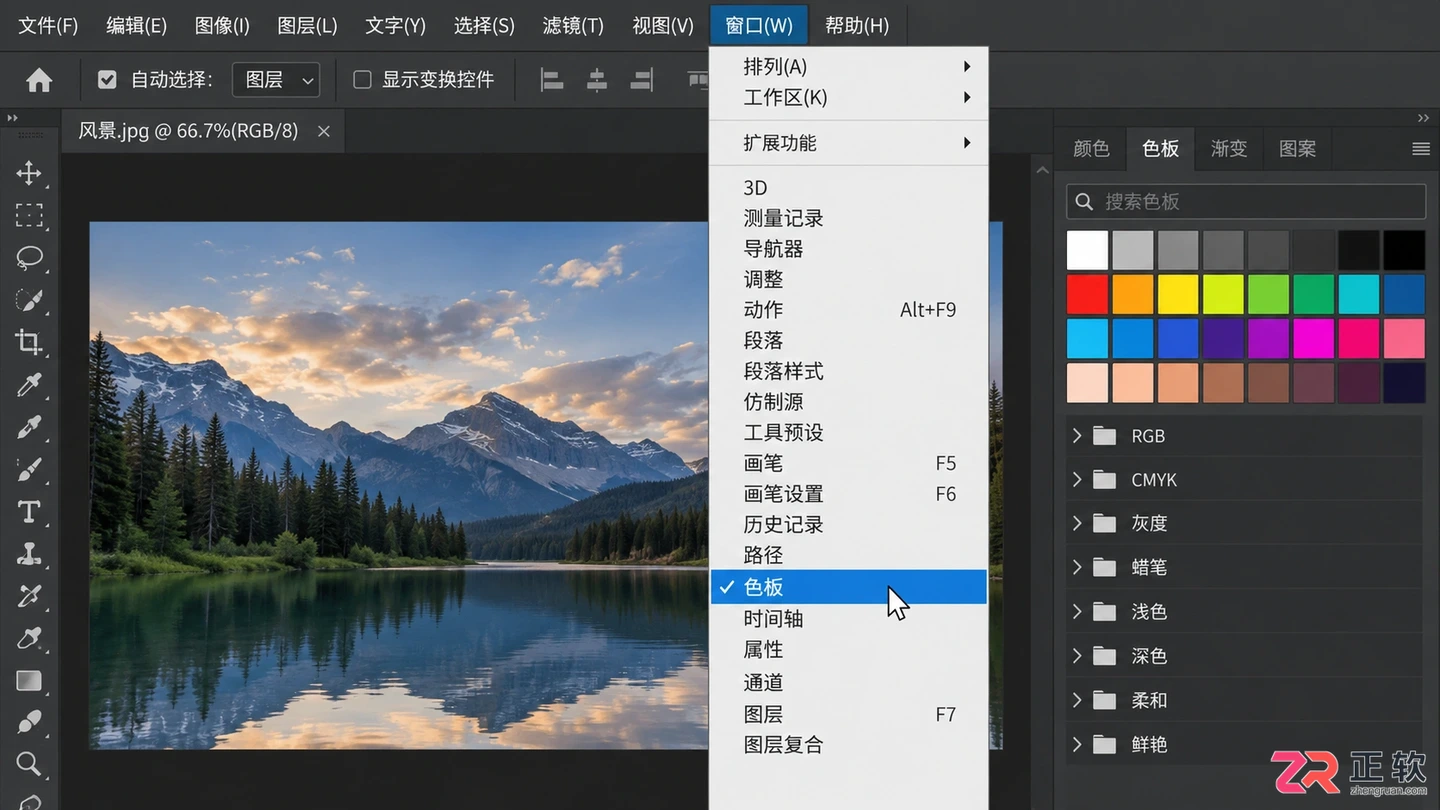Switch to the 渐变 panel tab

pos(1229,149)
